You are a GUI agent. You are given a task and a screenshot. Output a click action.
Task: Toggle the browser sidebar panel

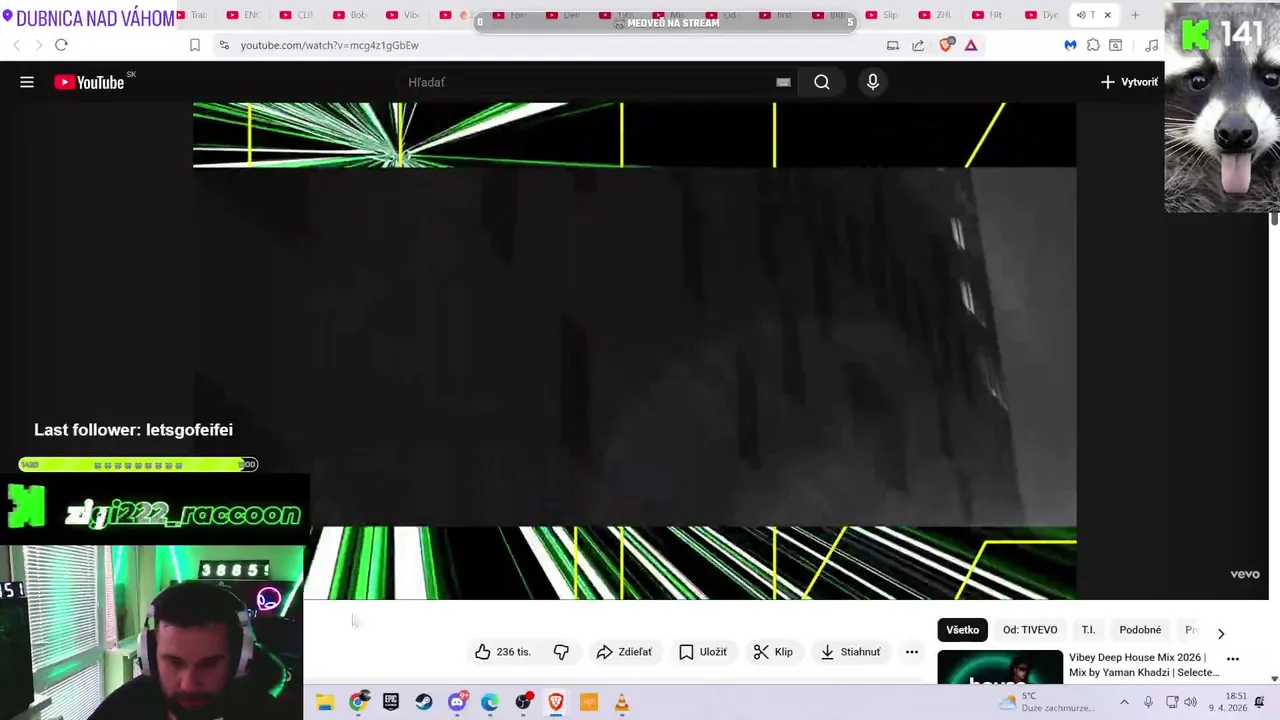[1115, 45]
